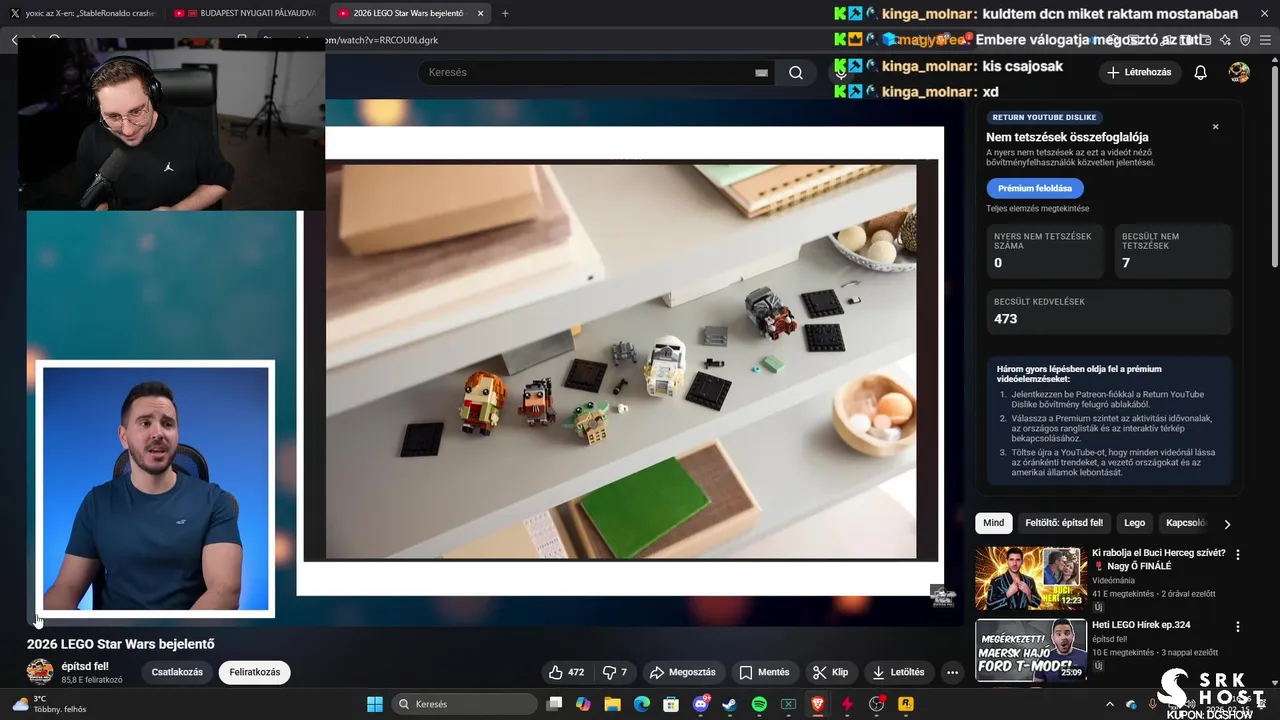1280x720 pixels.
Task: Open options for 'Heti LEGO Hírek ep.324' video
Action: 1238,627
